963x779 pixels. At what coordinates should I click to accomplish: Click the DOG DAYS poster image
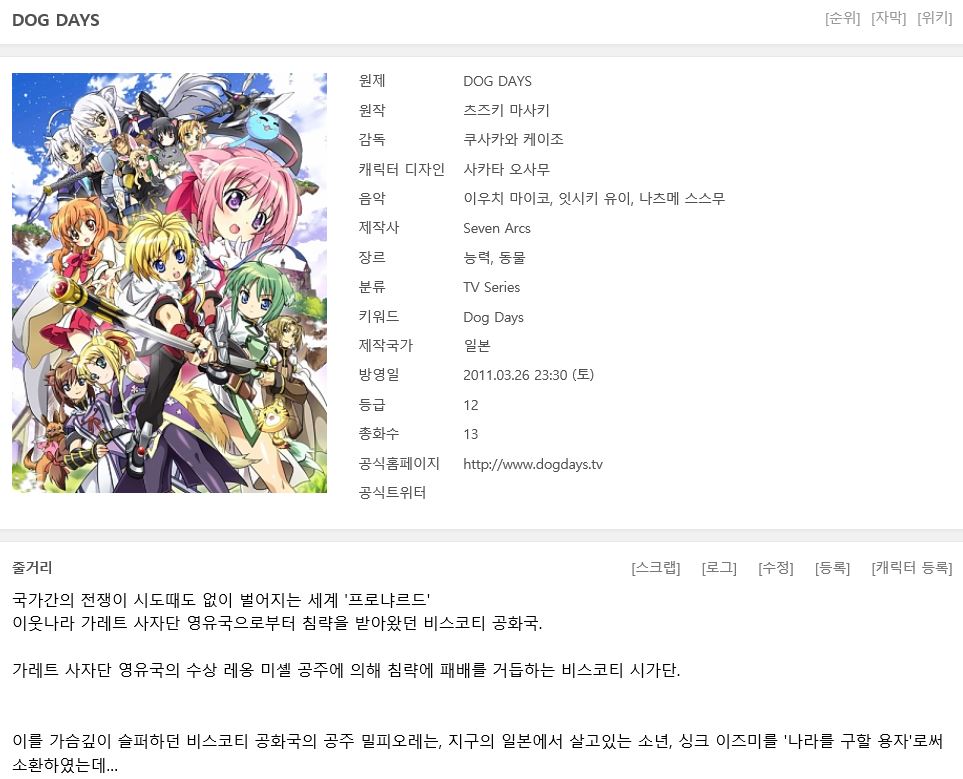pos(170,283)
